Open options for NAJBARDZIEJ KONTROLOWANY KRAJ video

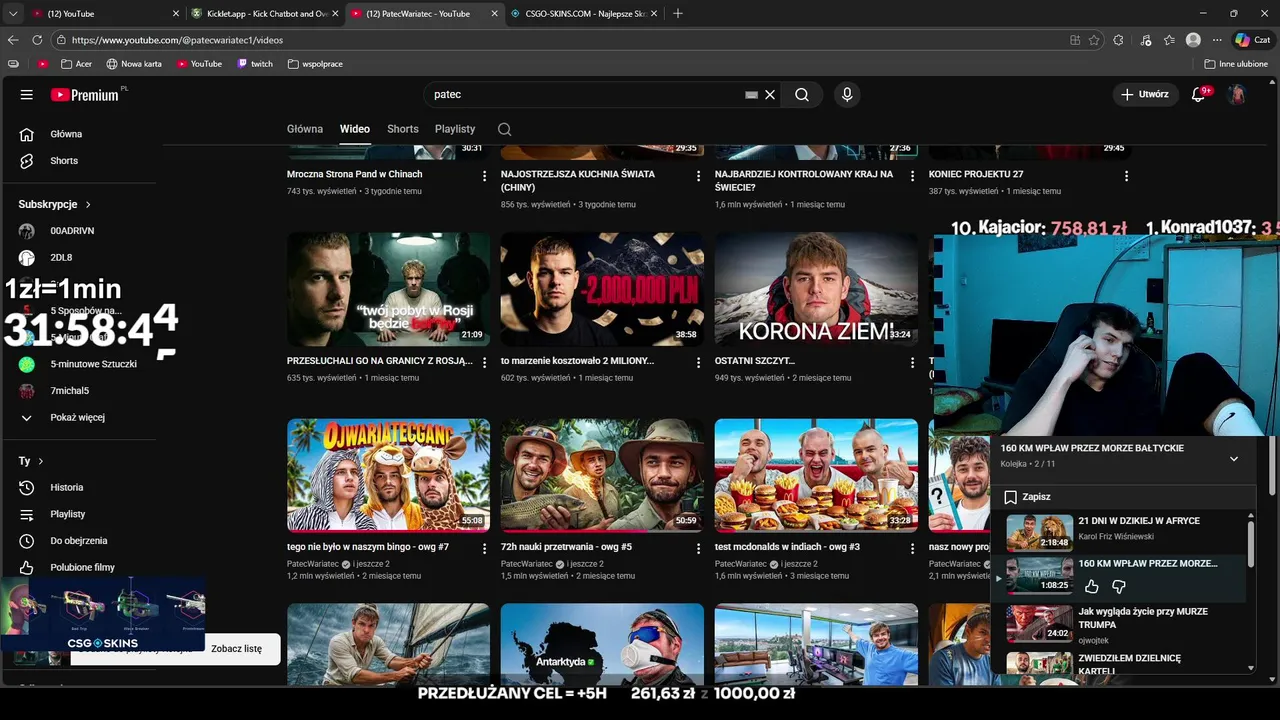tap(912, 176)
